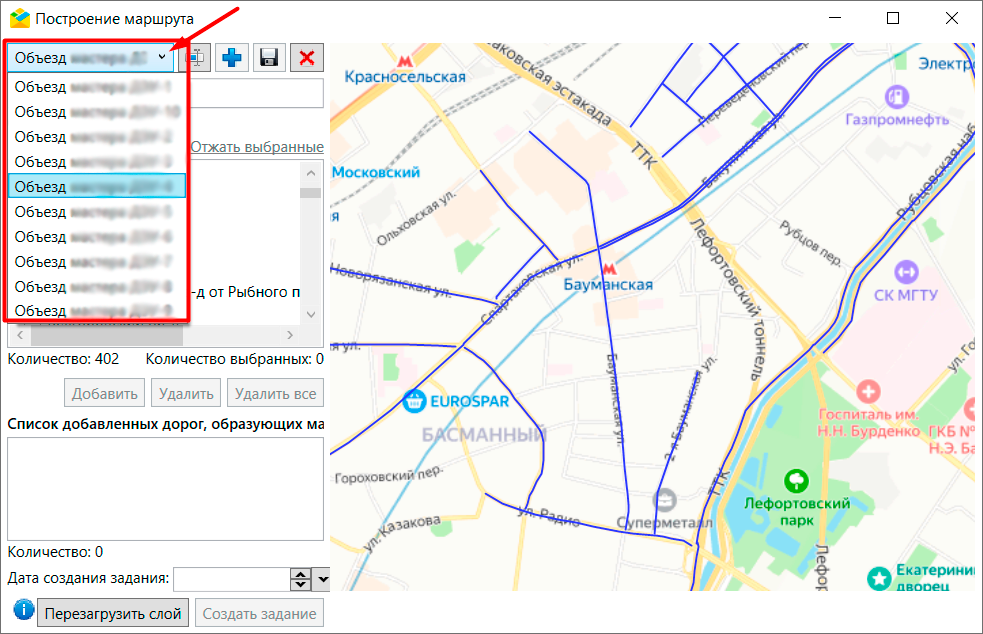Viewport: 983px width, 634px height.
Task: Select the highlighted Объезд item in the list
Action: point(95,186)
